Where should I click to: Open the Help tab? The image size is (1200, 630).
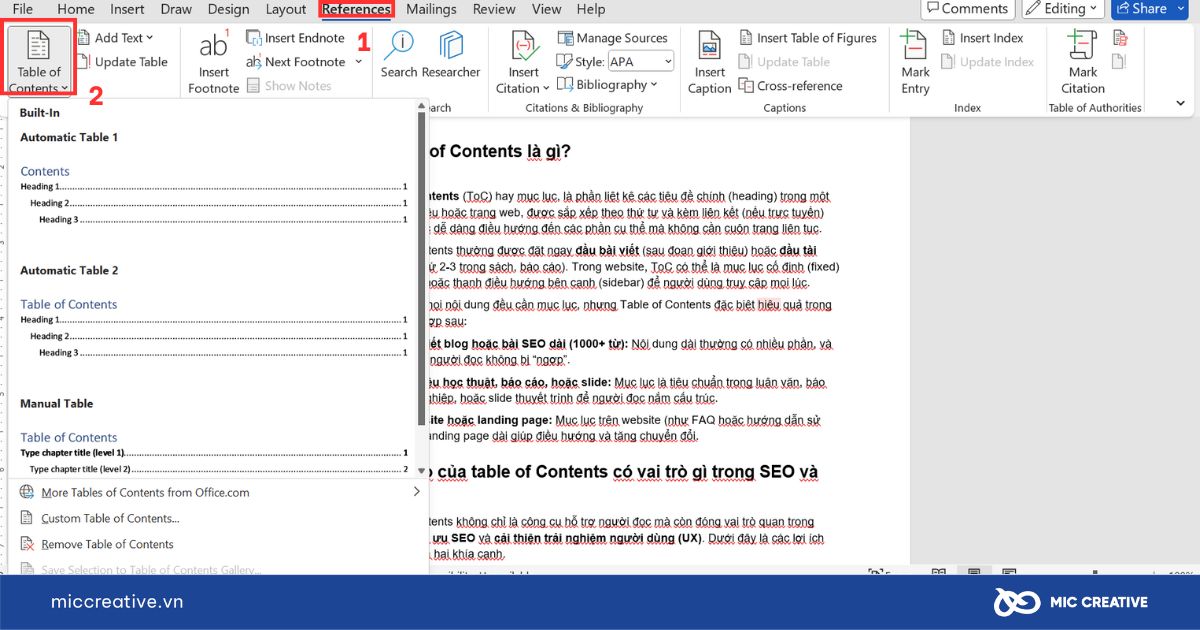click(x=591, y=9)
